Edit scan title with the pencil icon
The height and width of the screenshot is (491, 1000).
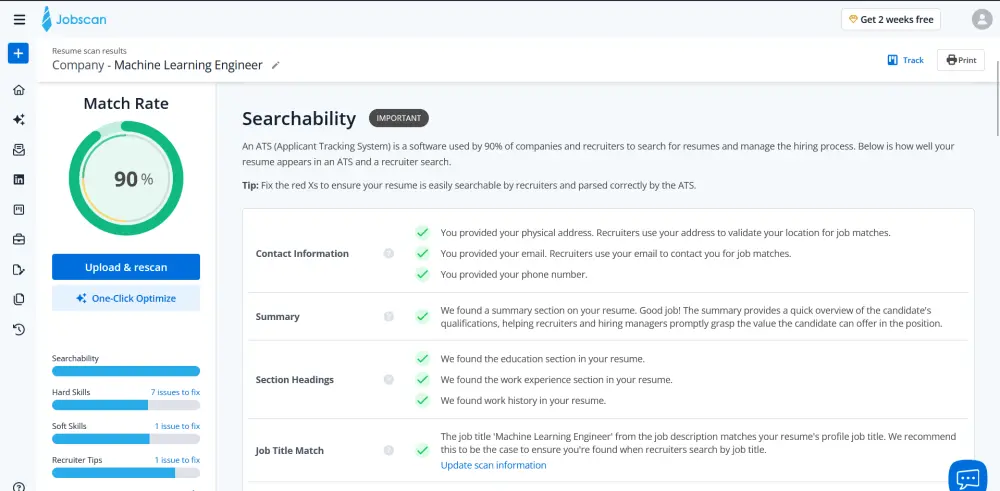pyautogui.click(x=276, y=66)
